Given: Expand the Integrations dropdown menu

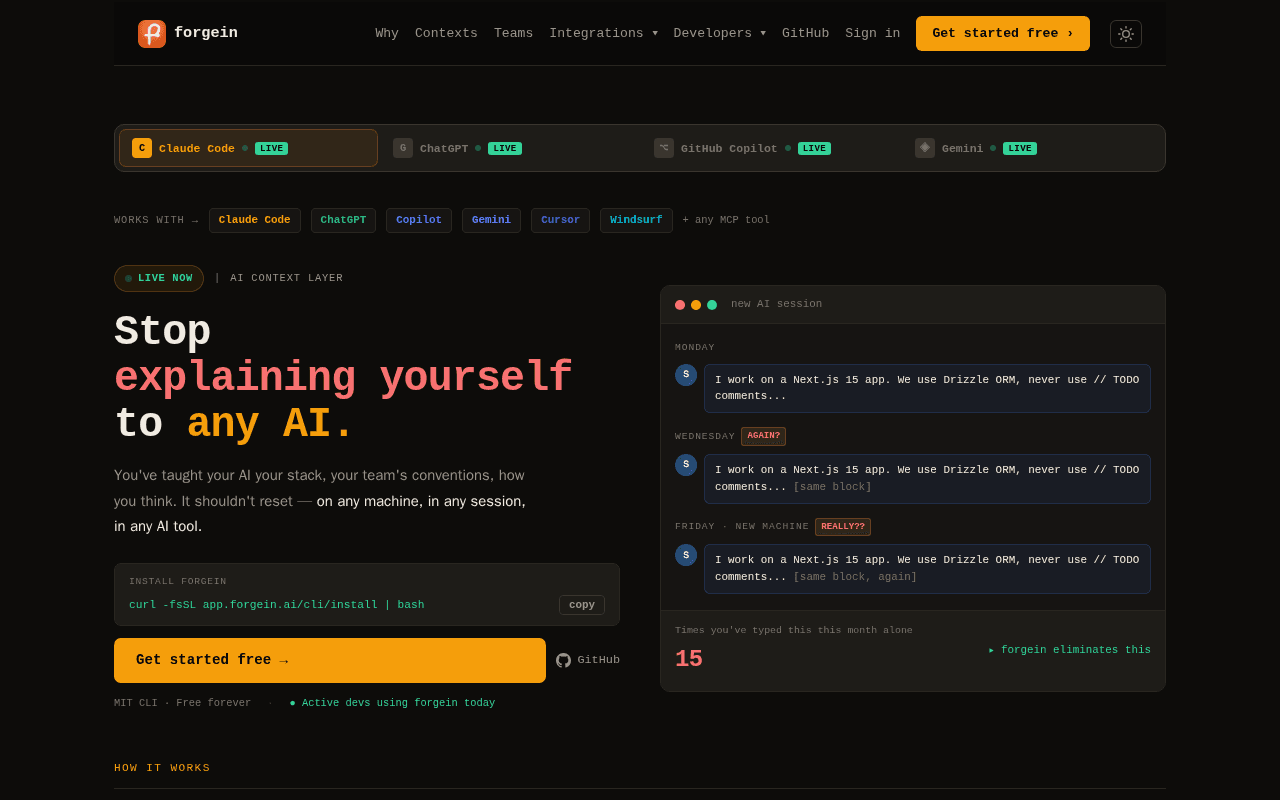Looking at the screenshot, I should pyautogui.click(x=604, y=34).
